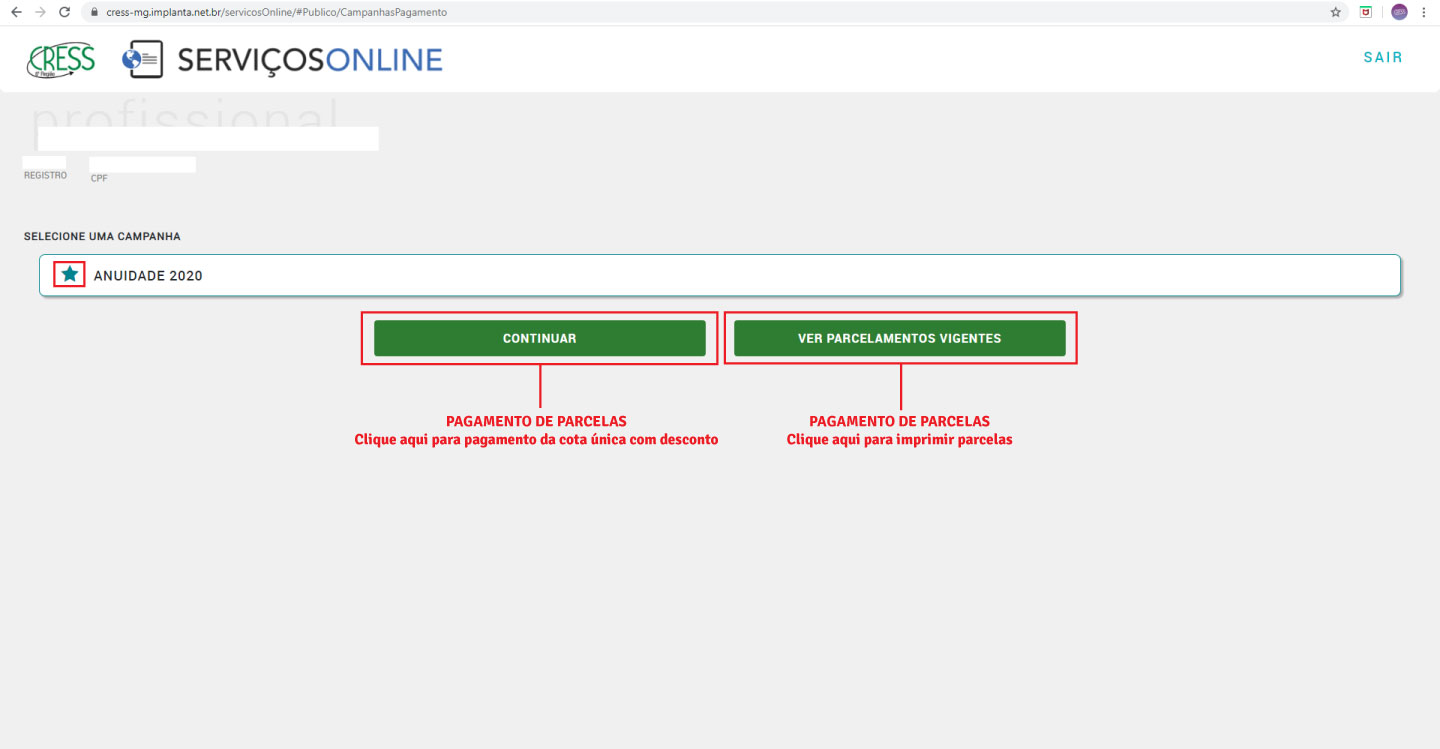The height and width of the screenshot is (749, 1440).
Task: Click the blanked-out professional name box
Action: [207, 138]
